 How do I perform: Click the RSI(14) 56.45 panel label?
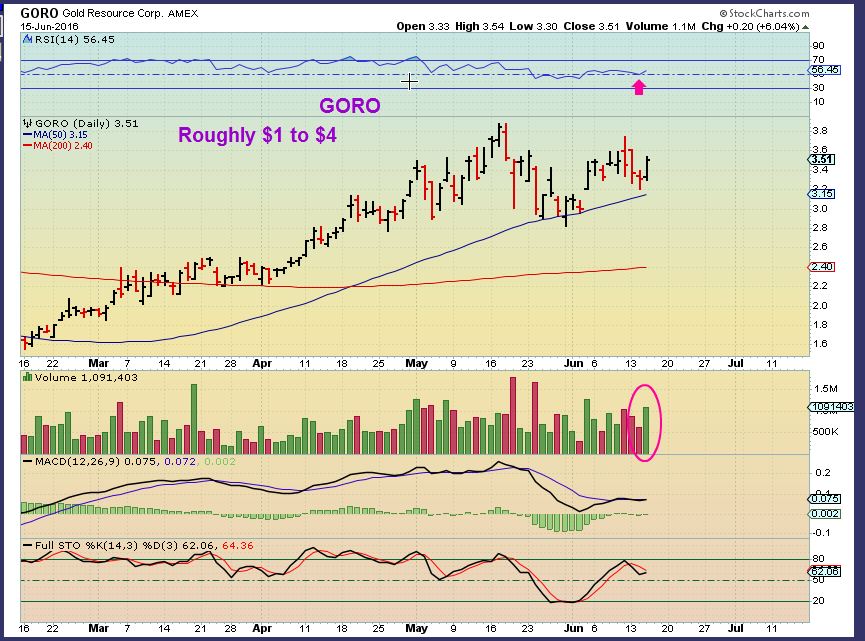[x=74, y=40]
